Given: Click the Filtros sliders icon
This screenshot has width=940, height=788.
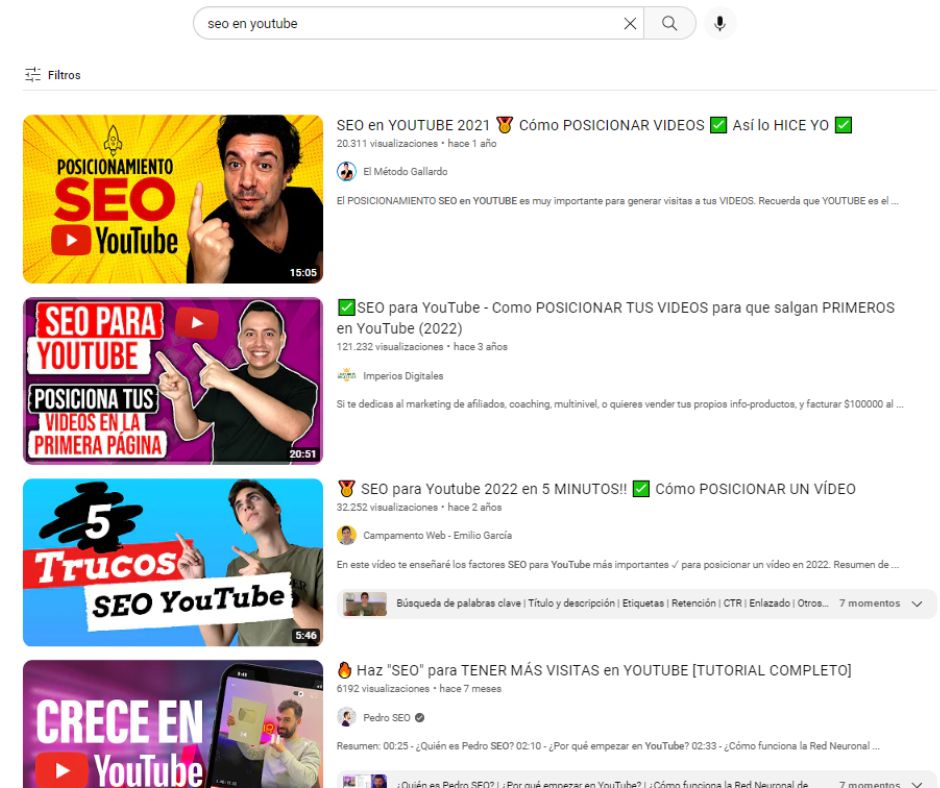Looking at the screenshot, I should (x=33, y=74).
